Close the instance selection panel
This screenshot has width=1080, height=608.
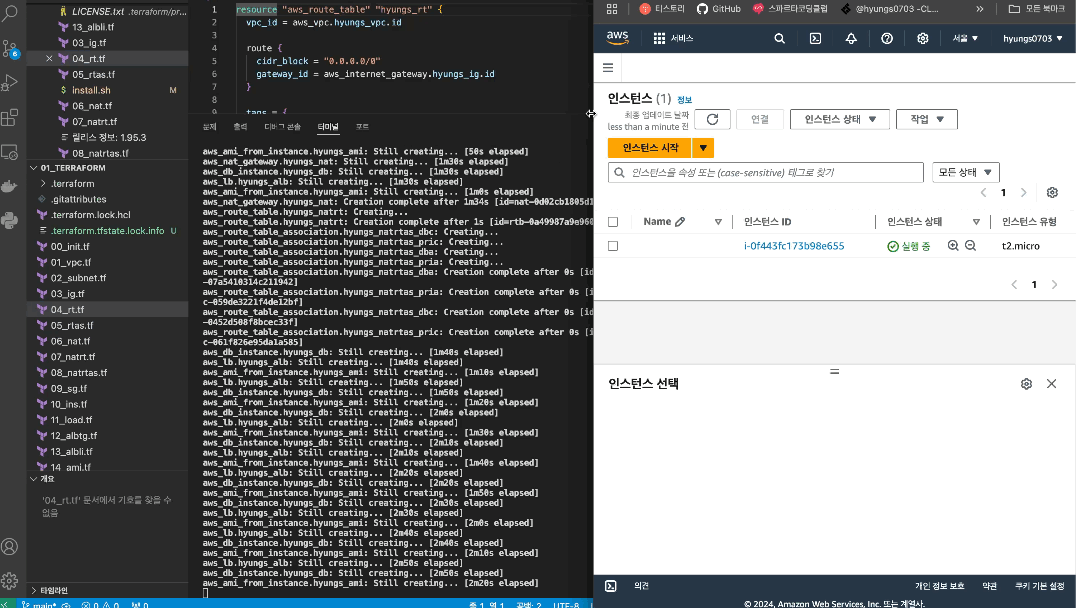click(1051, 384)
